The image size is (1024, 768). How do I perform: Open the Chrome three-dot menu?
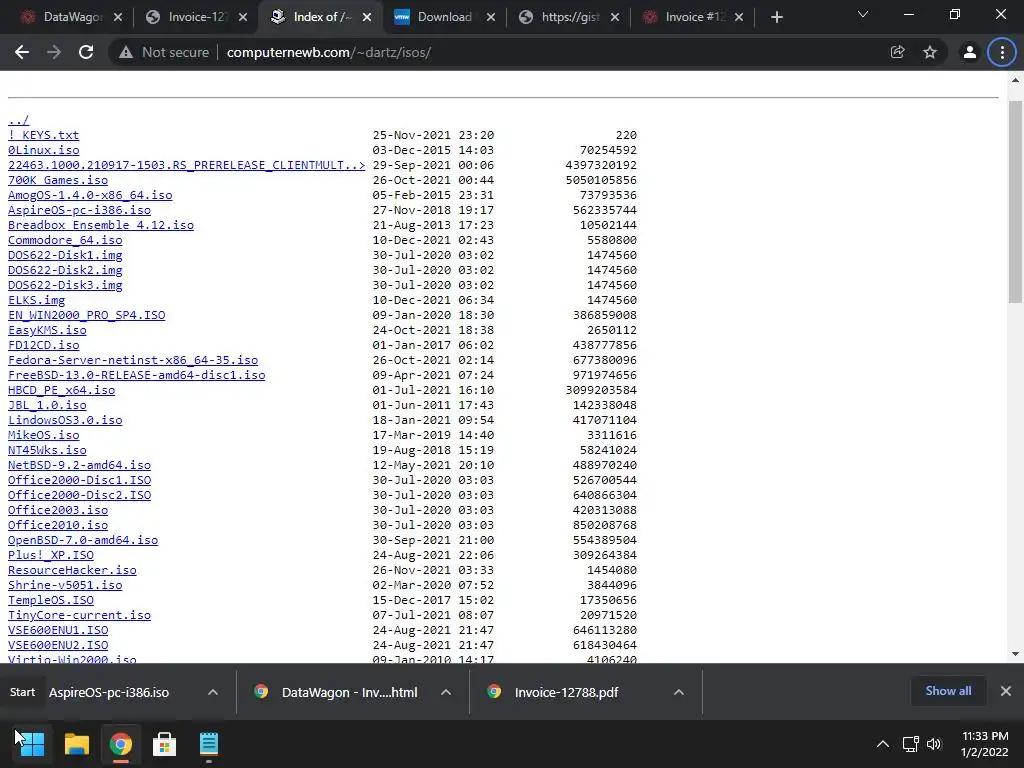coord(1002,52)
